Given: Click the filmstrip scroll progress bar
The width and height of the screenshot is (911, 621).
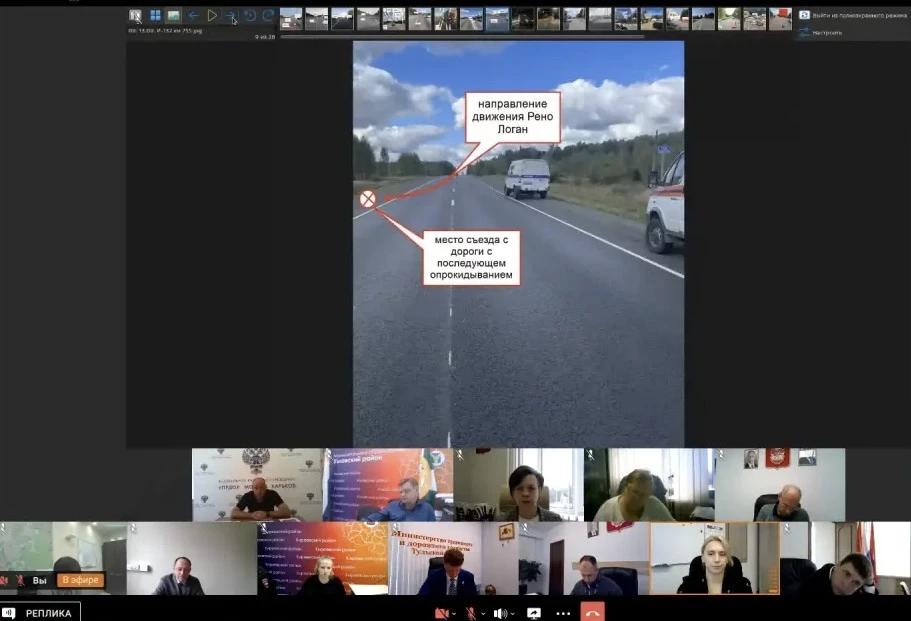Looking at the screenshot, I should point(462,37).
